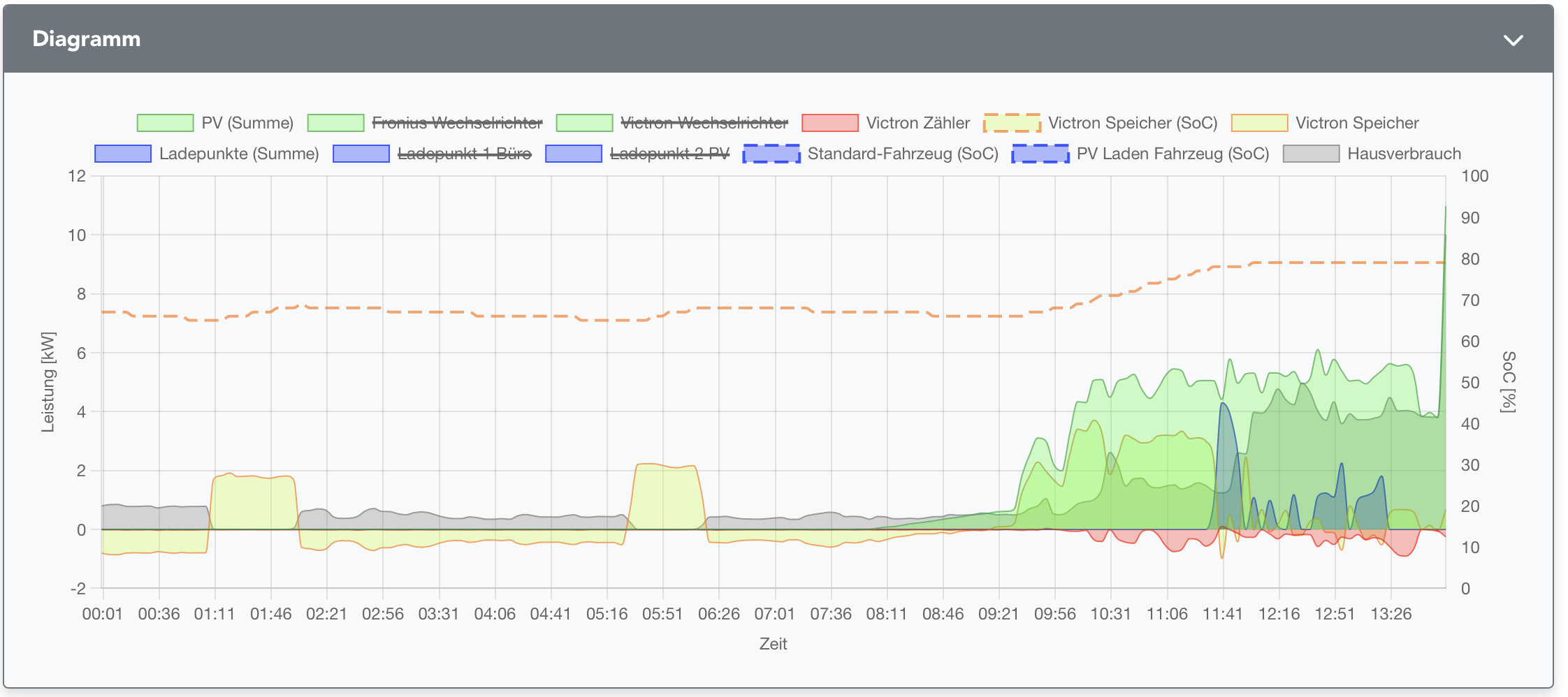Toggle Standard-Fahrzeug (SoC) legend label
Viewport: 1568px width, 697px height.
pyautogui.click(x=903, y=154)
